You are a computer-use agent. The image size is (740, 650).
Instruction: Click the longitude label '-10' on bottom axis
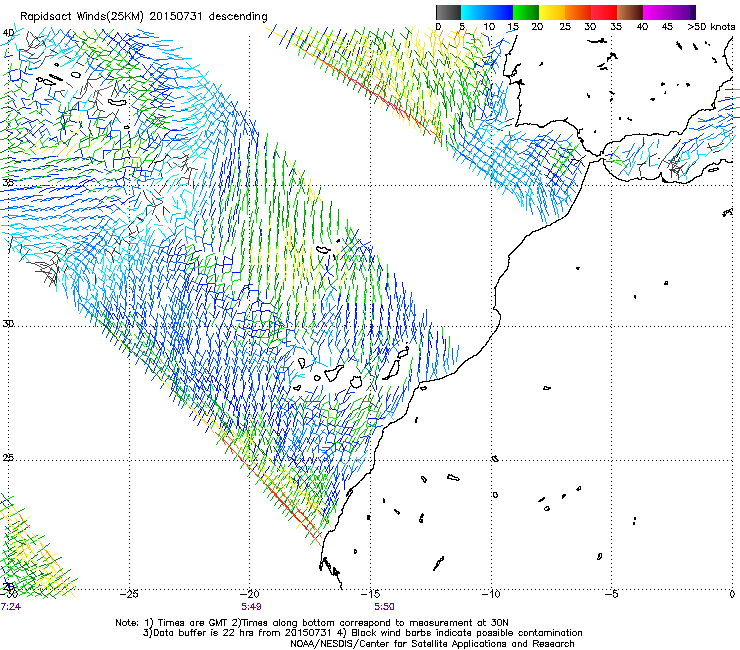tap(491, 594)
